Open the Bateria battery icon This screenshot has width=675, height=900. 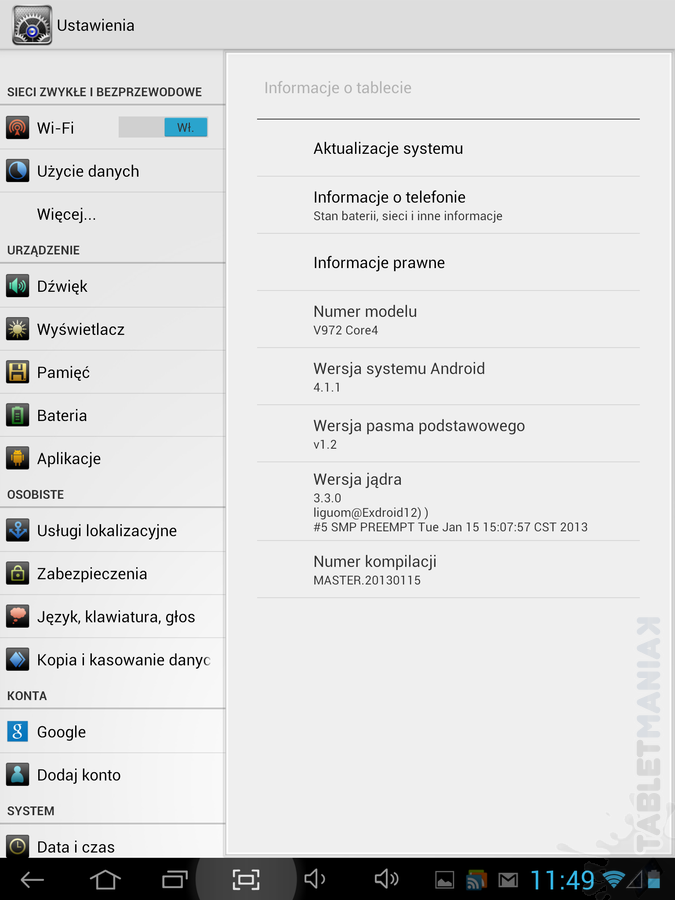(x=18, y=415)
